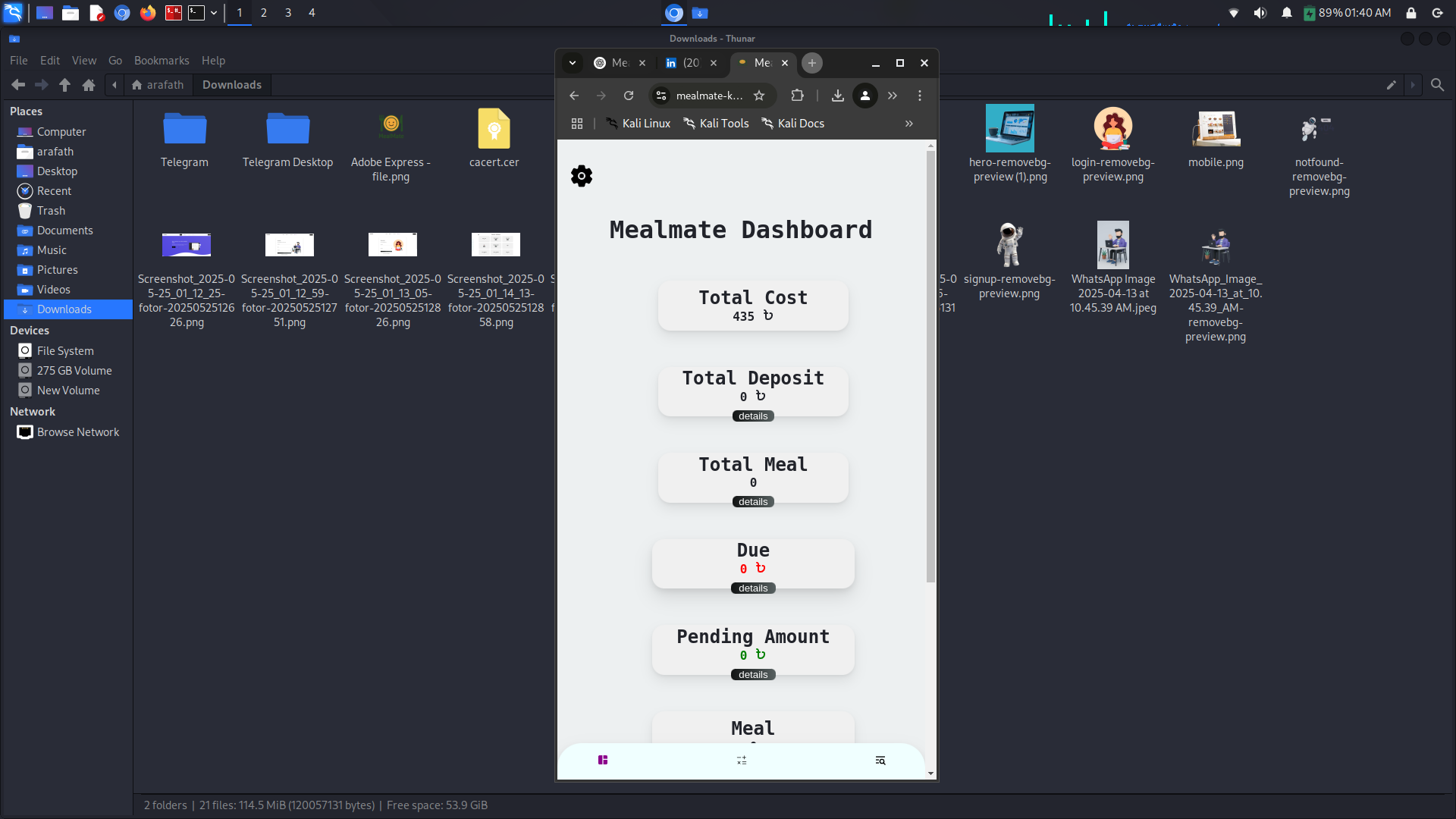Click the search list icon in bottom navigation
This screenshot has height=819, width=1456.
[880, 760]
